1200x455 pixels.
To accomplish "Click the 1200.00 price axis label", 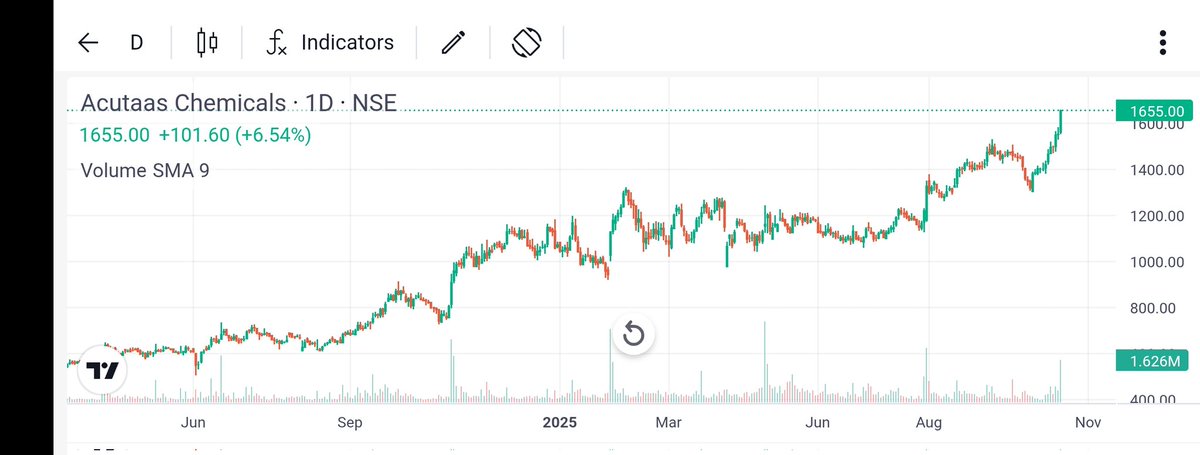I will tap(1157, 216).
